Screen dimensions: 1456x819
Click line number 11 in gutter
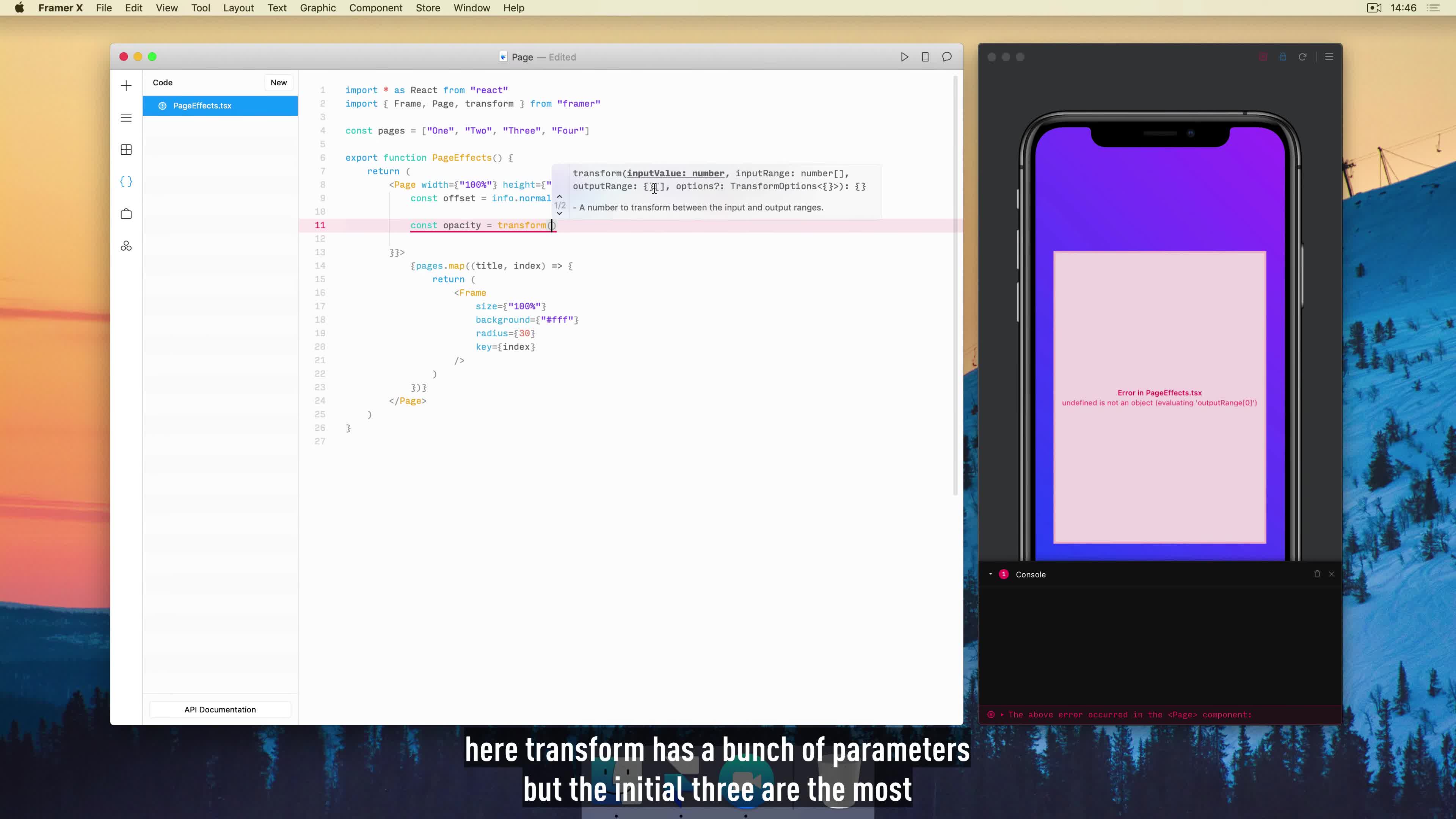320,226
